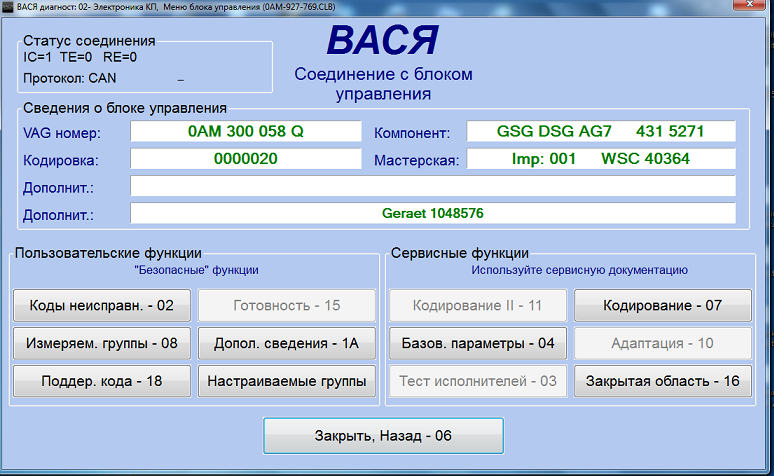The height and width of the screenshot is (476, 774).
Task: Click the 'Протокол: CAN' status text
Action: 70,78
